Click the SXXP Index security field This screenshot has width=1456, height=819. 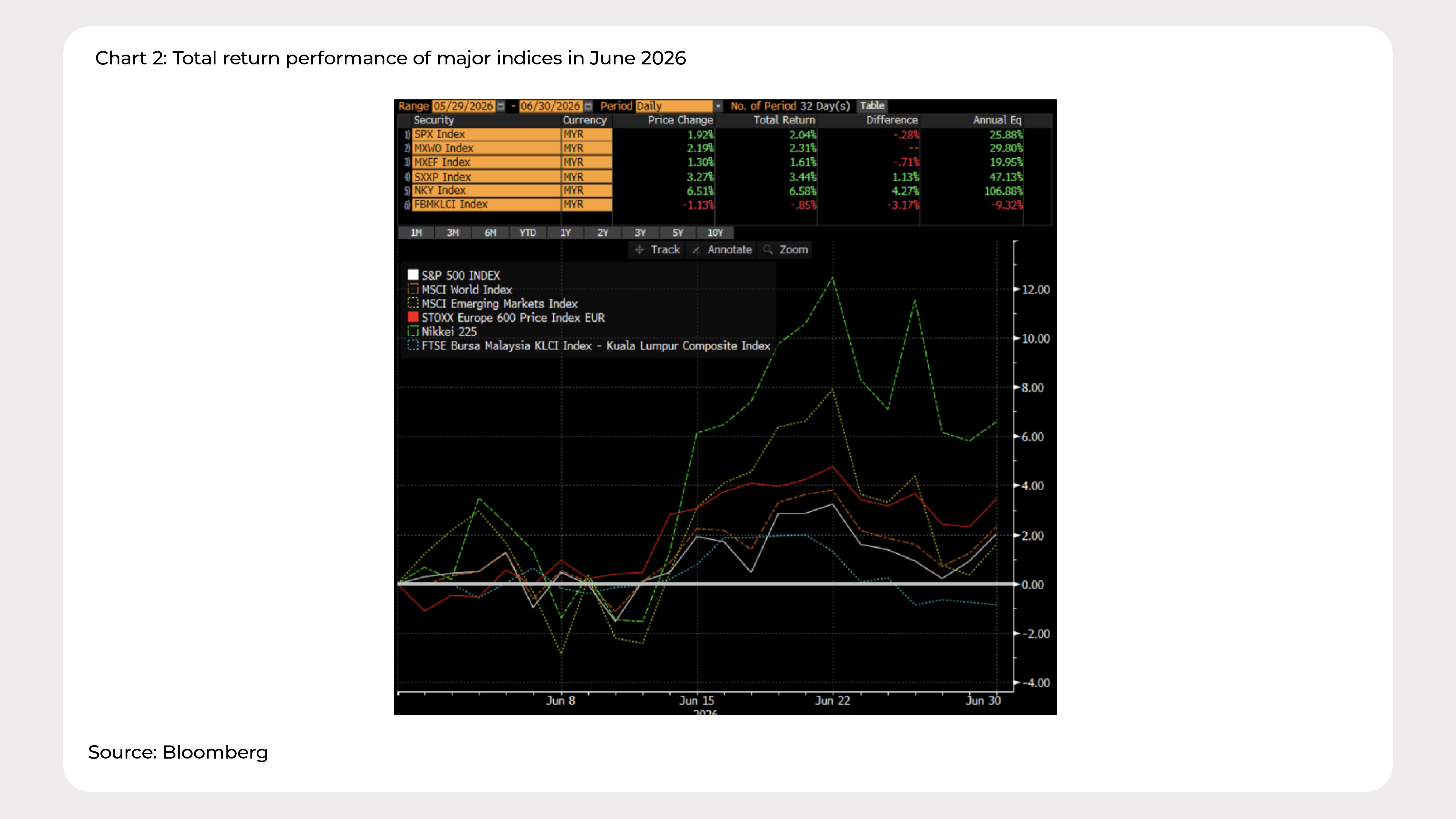[486, 177]
